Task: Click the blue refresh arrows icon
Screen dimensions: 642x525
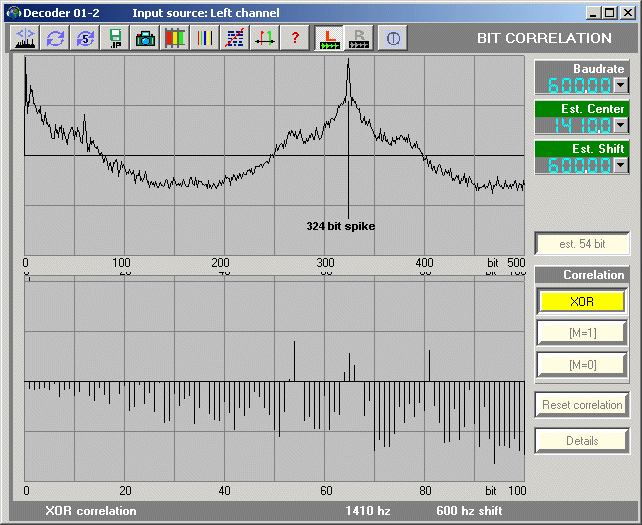Action: (x=54, y=38)
